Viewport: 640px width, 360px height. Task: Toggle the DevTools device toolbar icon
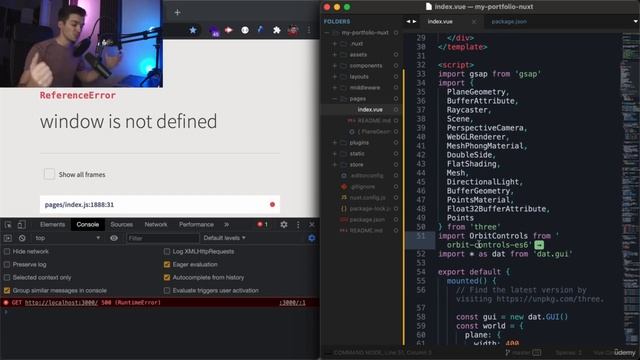pos(22,224)
